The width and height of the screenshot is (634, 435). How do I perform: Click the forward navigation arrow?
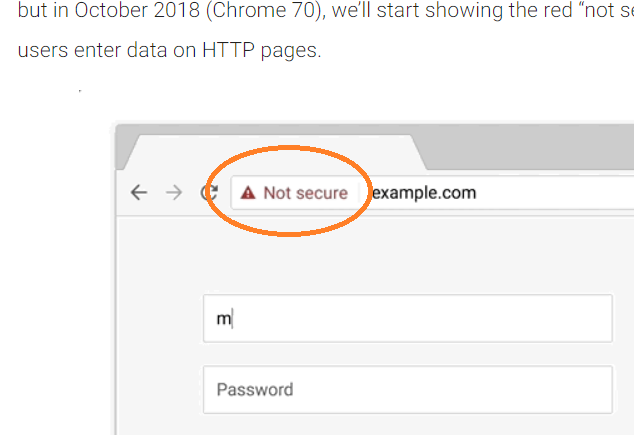(174, 192)
